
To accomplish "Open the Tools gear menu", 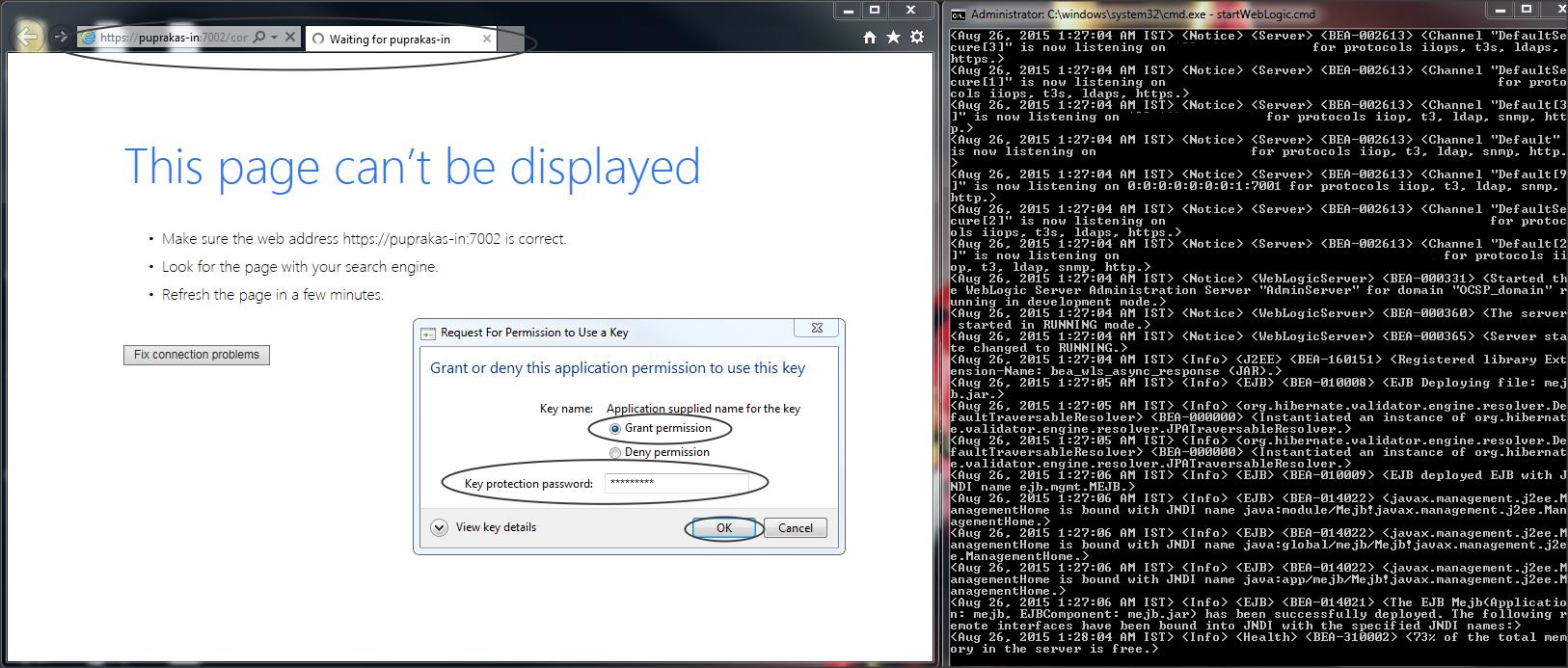I will click(x=917, y=37).
